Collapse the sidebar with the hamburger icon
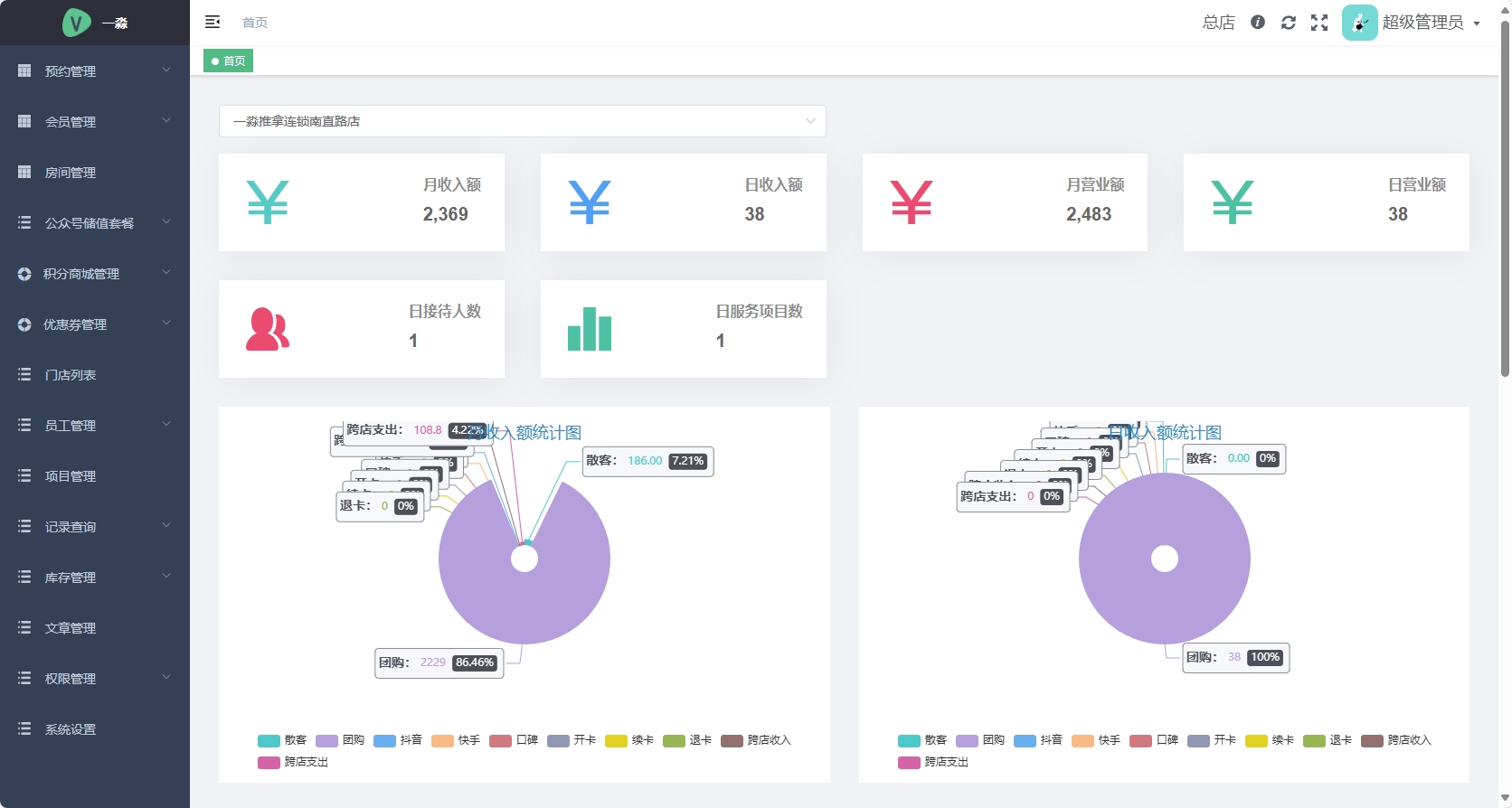Screen dimensions: 1512x808 213,23
